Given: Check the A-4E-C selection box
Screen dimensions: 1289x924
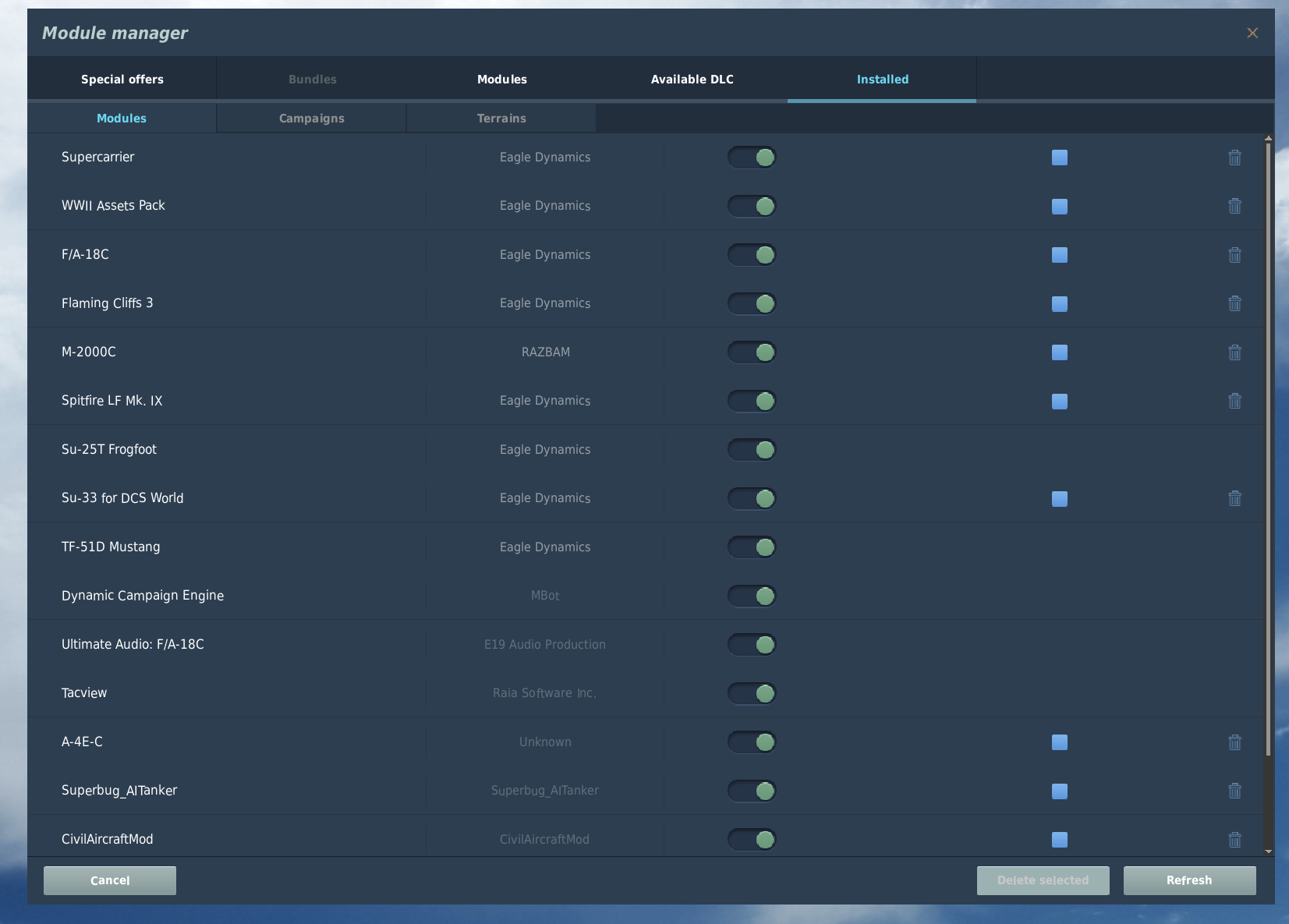Looking at the screenshot, I should [1060, 742].
